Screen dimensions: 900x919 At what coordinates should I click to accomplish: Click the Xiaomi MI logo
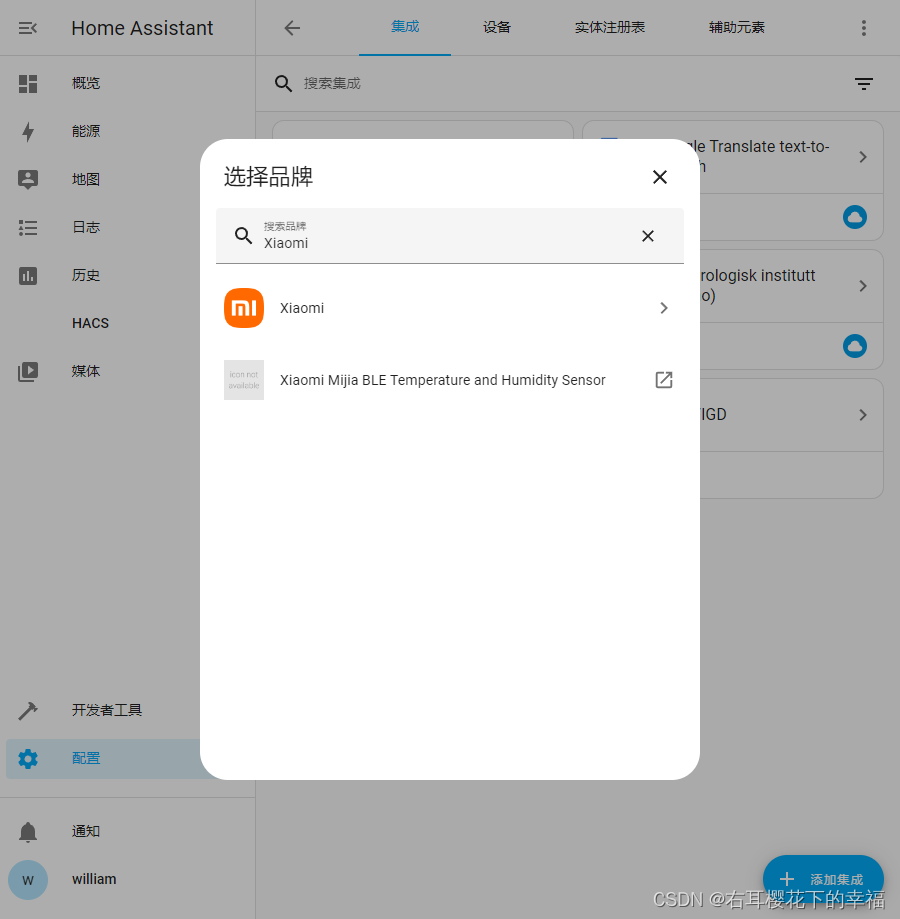click(244, 308)
